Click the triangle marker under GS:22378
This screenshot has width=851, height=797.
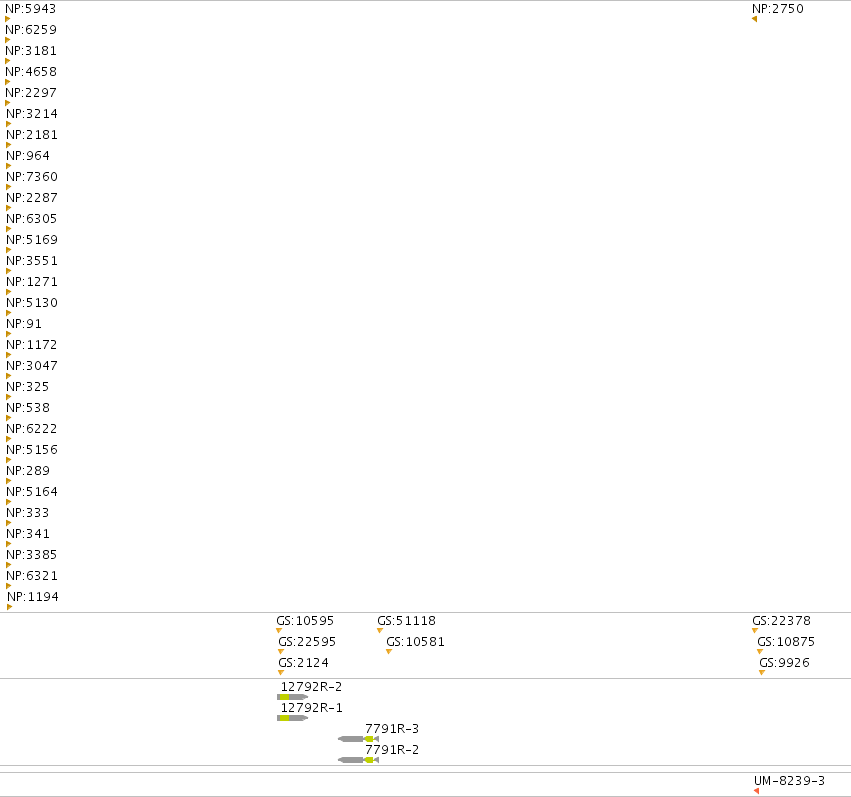point(755,630)
